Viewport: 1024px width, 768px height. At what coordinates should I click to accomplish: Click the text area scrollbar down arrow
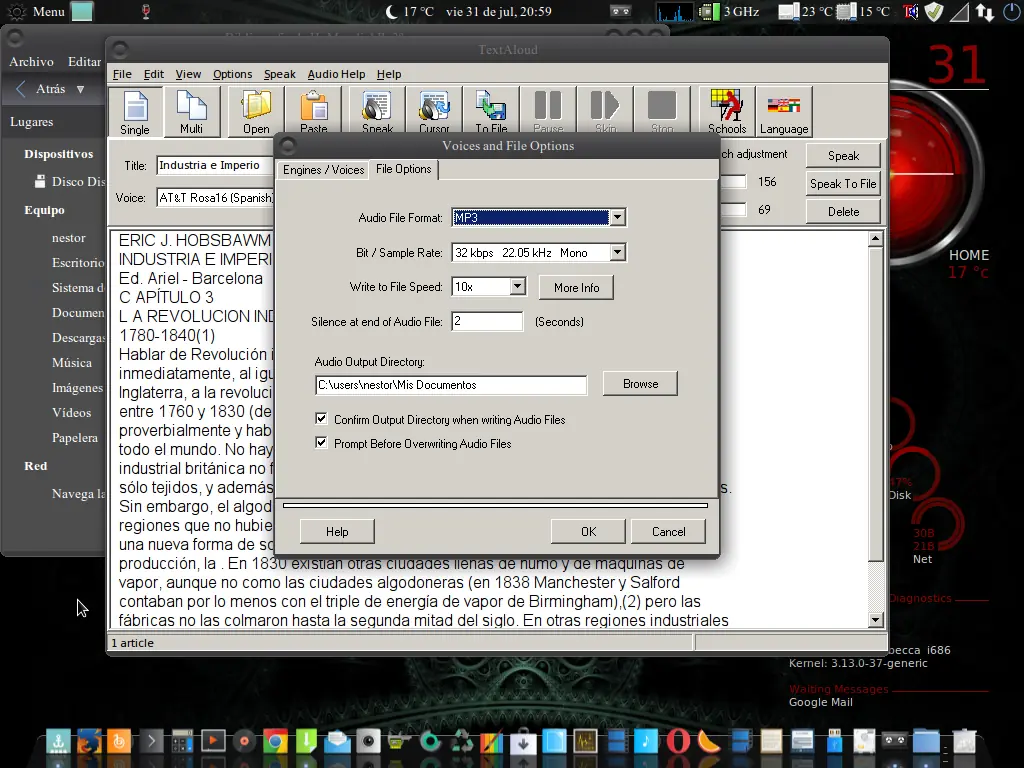[x=876, y=619]
